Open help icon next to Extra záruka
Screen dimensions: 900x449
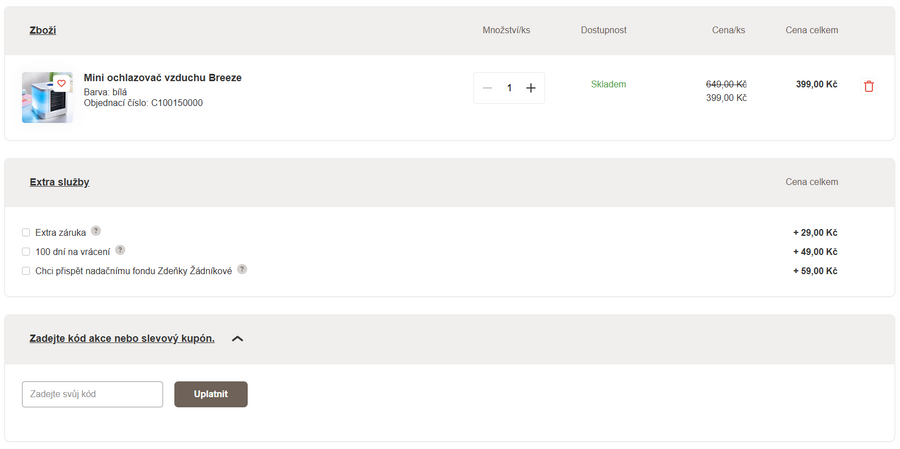[96, 231]
